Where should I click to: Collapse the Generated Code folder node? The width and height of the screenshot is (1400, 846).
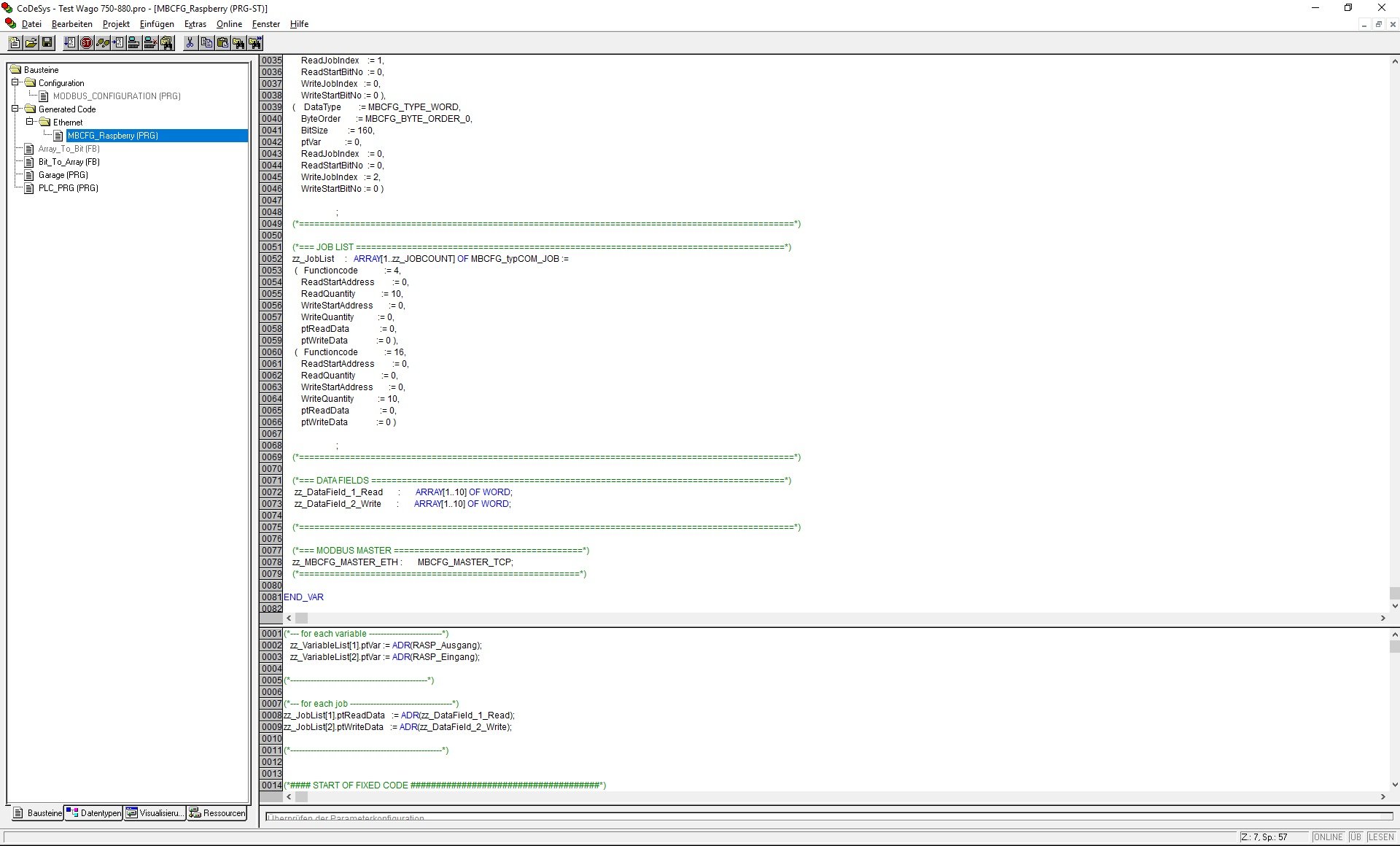tap(15, 109)
